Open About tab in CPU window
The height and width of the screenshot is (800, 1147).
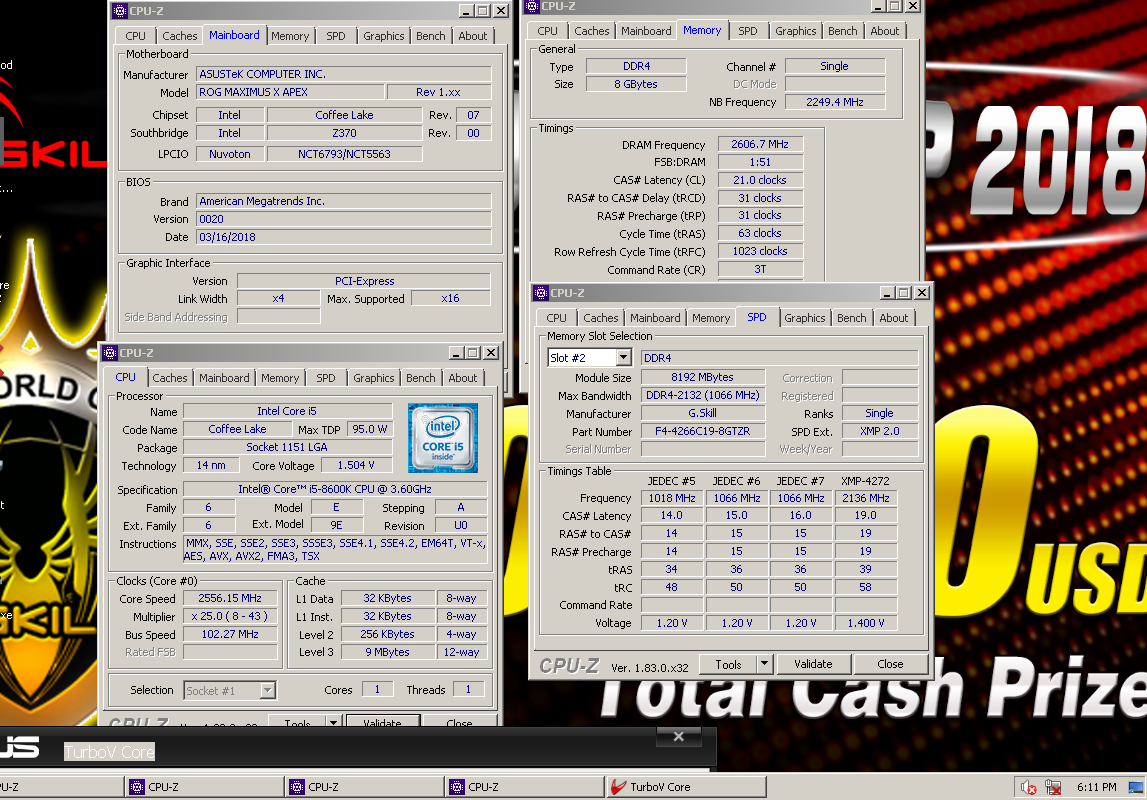462,378
